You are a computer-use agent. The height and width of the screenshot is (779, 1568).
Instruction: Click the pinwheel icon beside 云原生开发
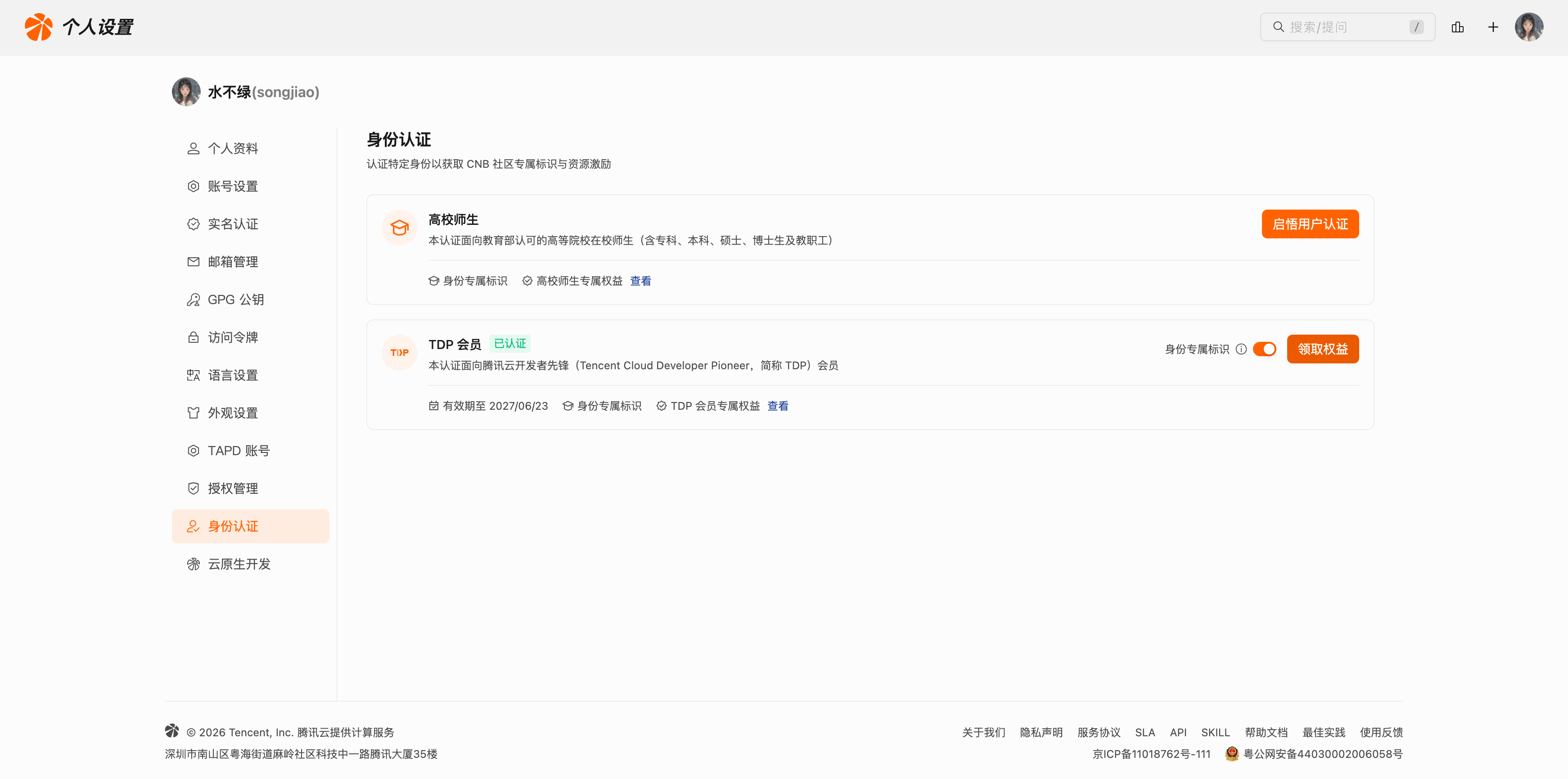194,564
